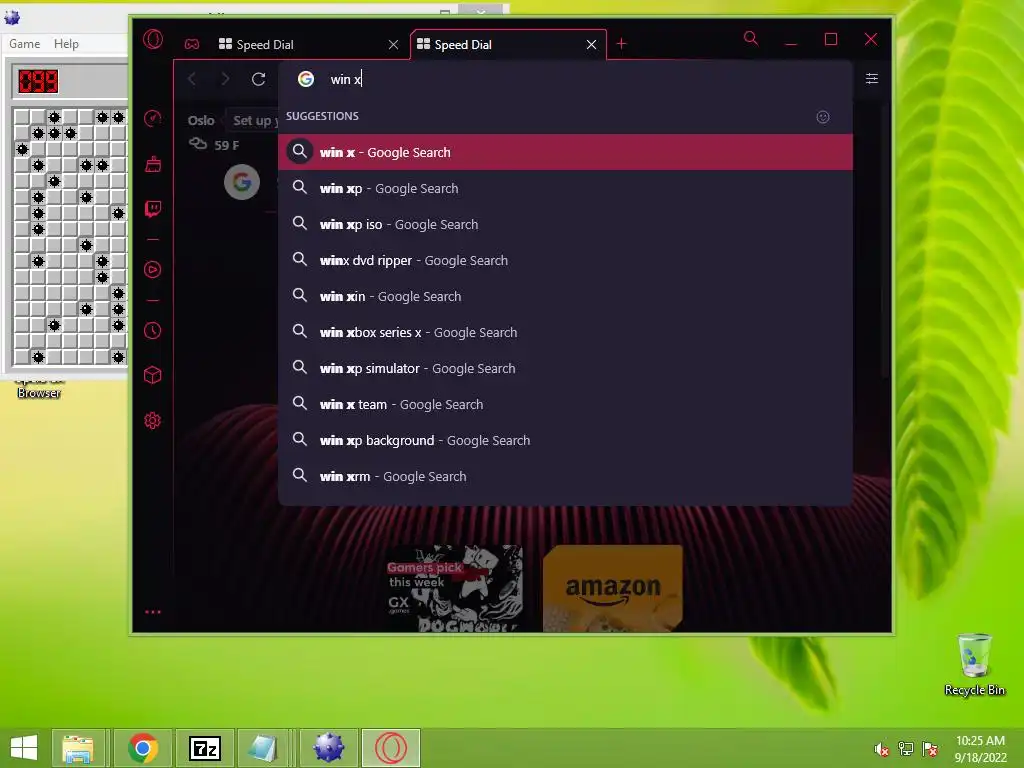
Task: Select the second Speed Dial tab
Action: (x=509, y=44)
